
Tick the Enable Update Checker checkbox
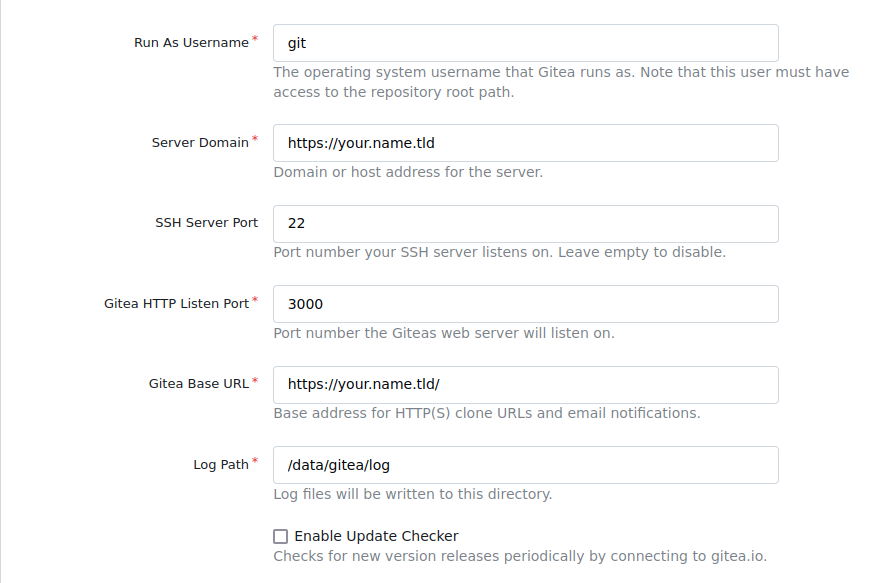(x=281, y=536)
